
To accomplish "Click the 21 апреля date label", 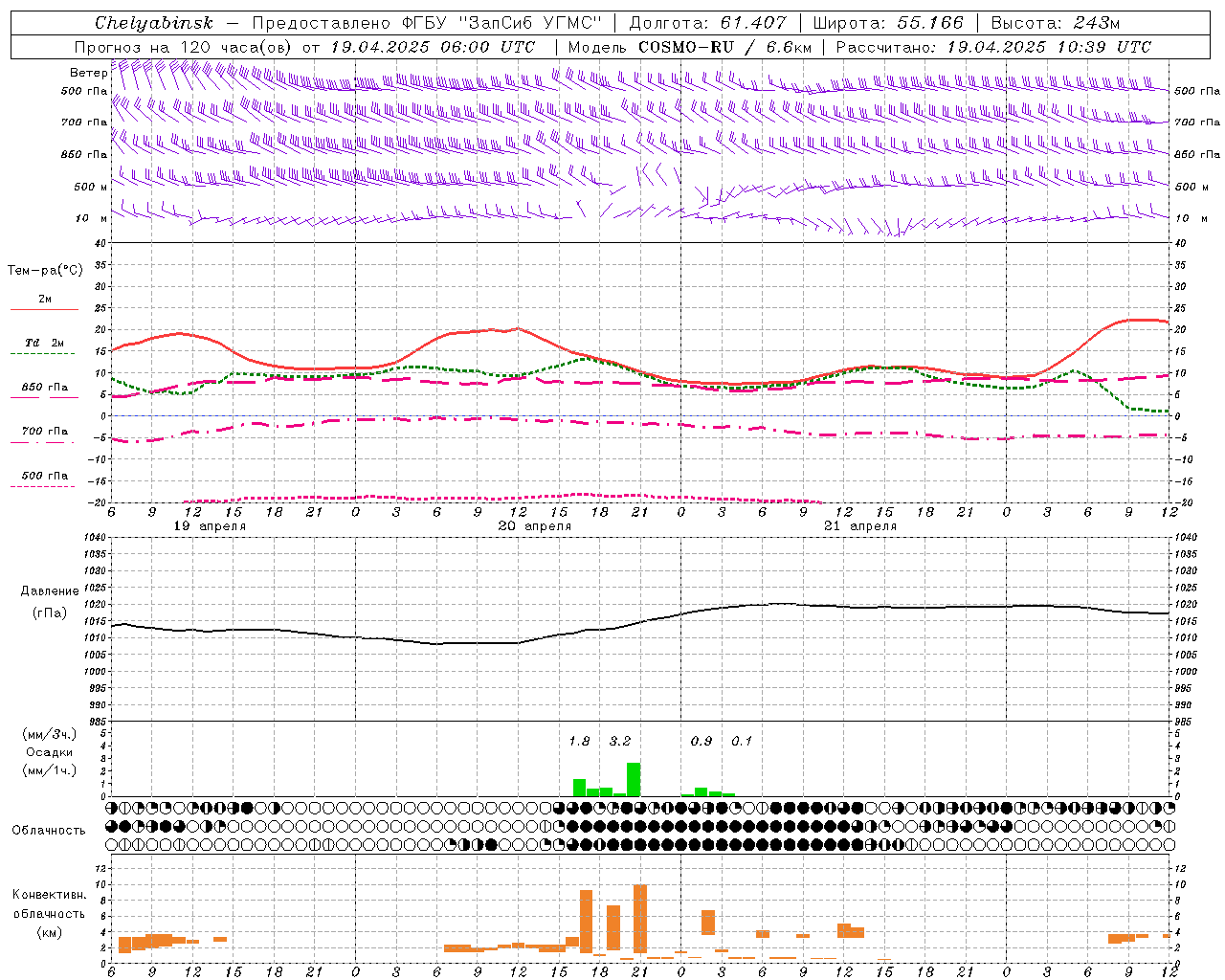I will [860, 526].
